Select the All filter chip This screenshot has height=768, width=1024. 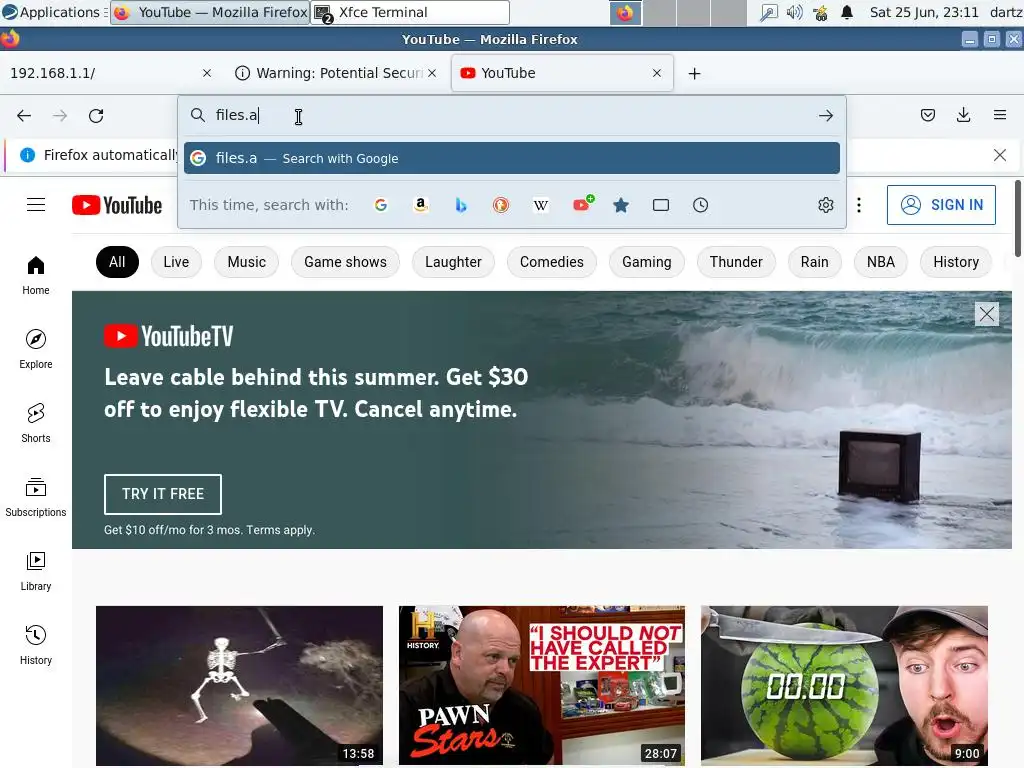tap(118, 262)
